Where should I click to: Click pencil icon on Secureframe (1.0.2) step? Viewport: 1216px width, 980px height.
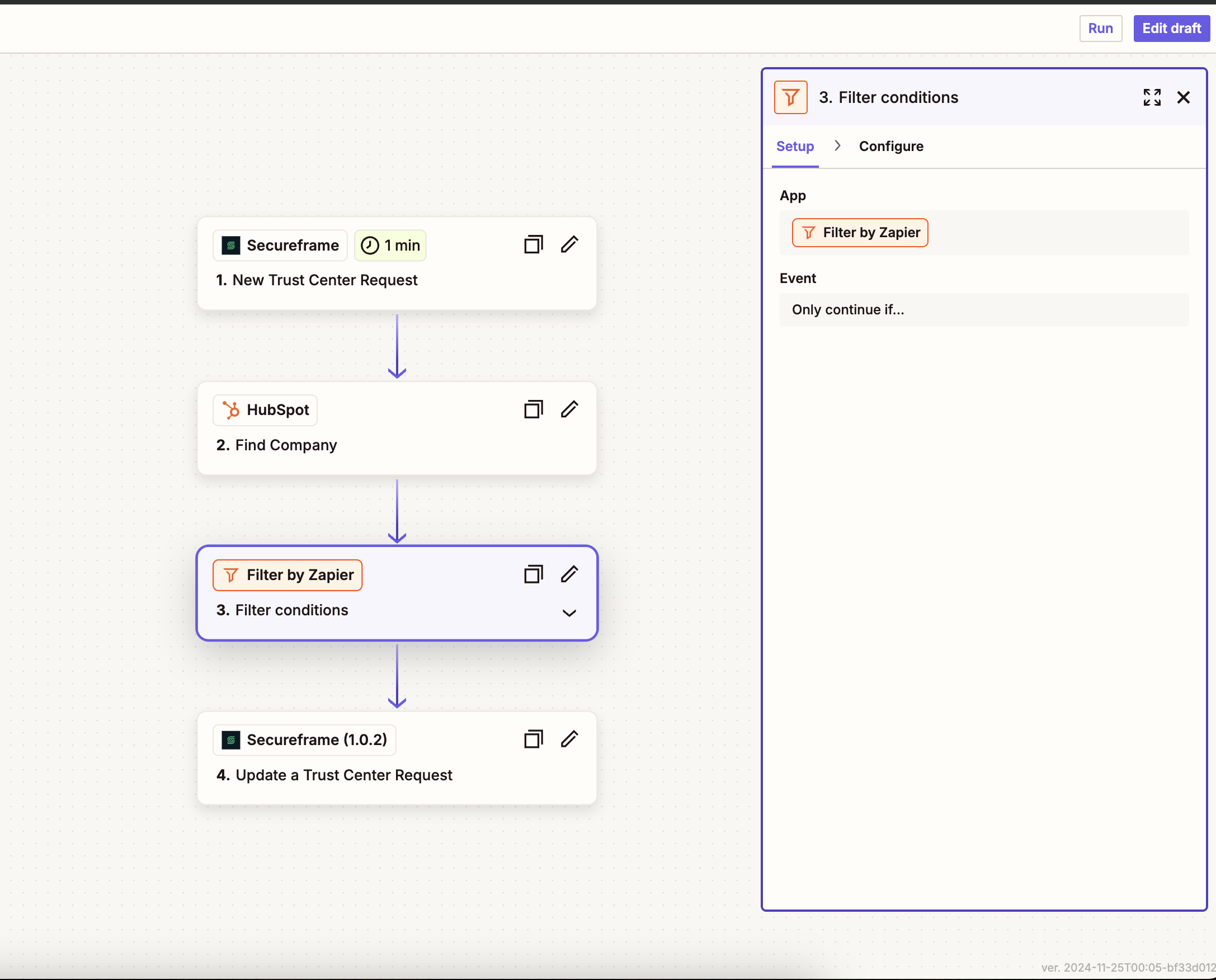point(569,739)
